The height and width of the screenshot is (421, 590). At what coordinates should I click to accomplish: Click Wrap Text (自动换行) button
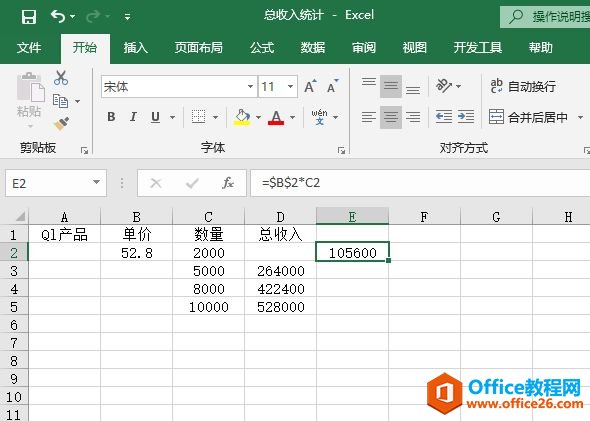coord(523,87)
